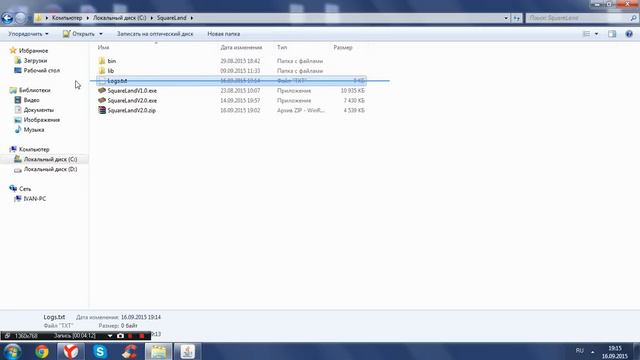
Task: Expand the Открыть dropdown arrow
Action: coord(101,34)
